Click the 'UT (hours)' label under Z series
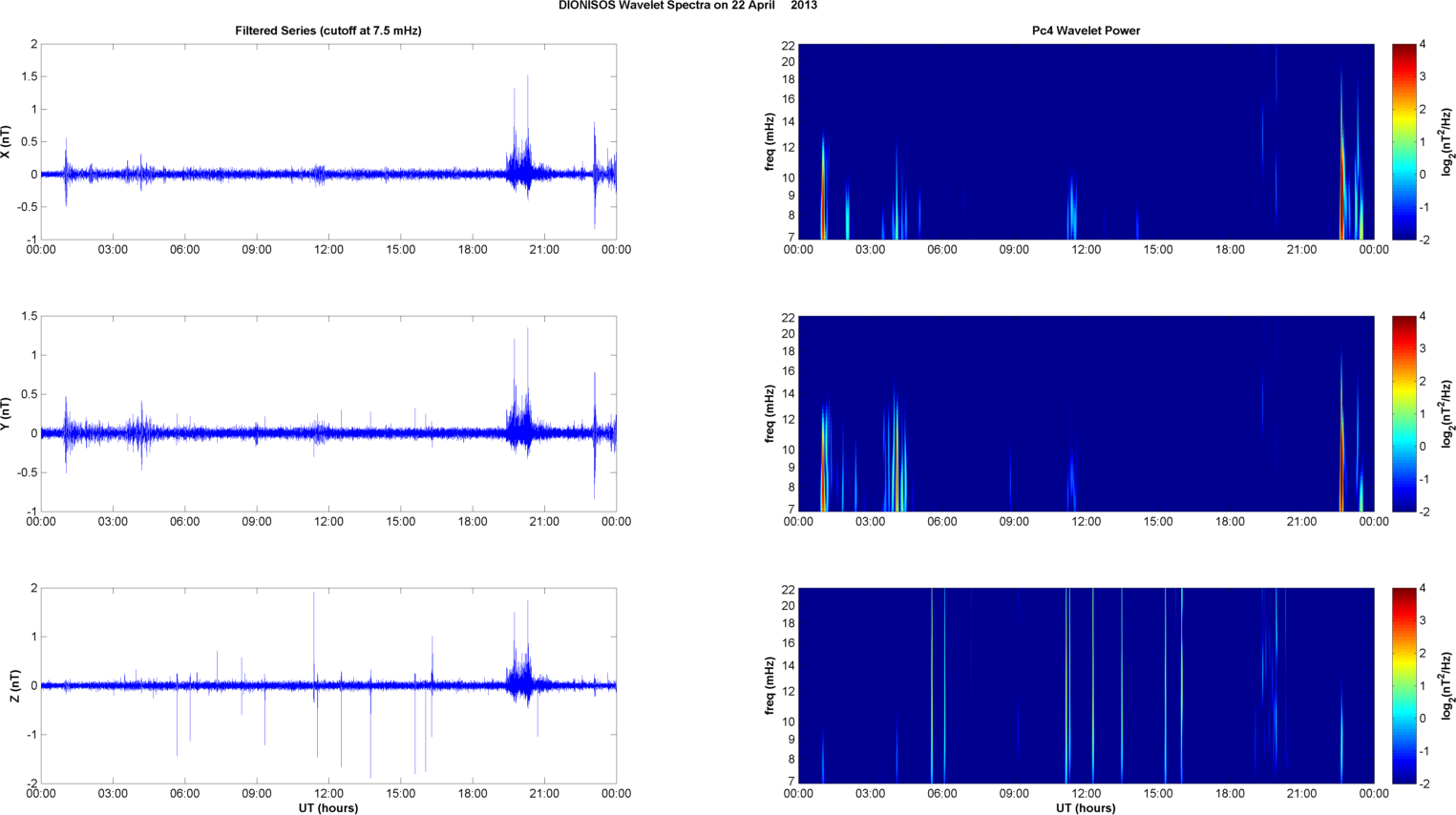 point(328,807)
